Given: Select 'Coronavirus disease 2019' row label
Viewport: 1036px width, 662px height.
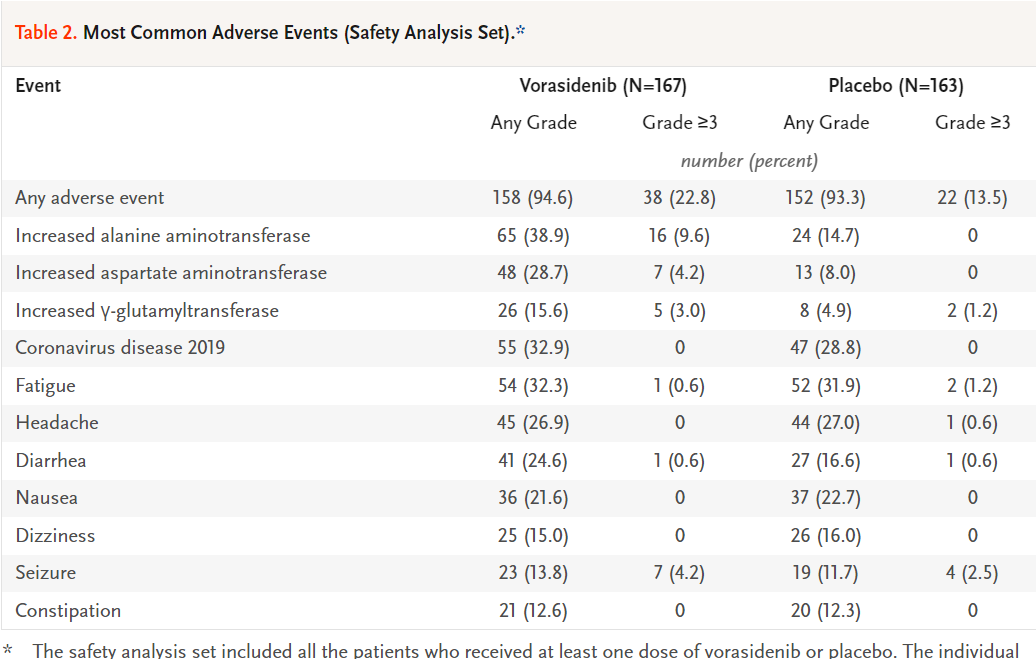Looking at the screenshot, I should (120, 348).
